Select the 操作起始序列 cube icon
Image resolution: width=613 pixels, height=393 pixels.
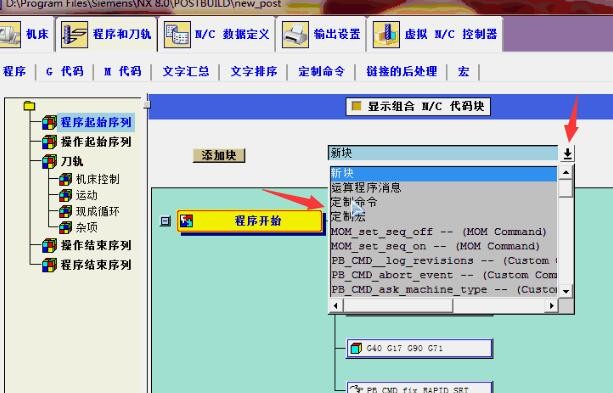click(x=49, y=142)
